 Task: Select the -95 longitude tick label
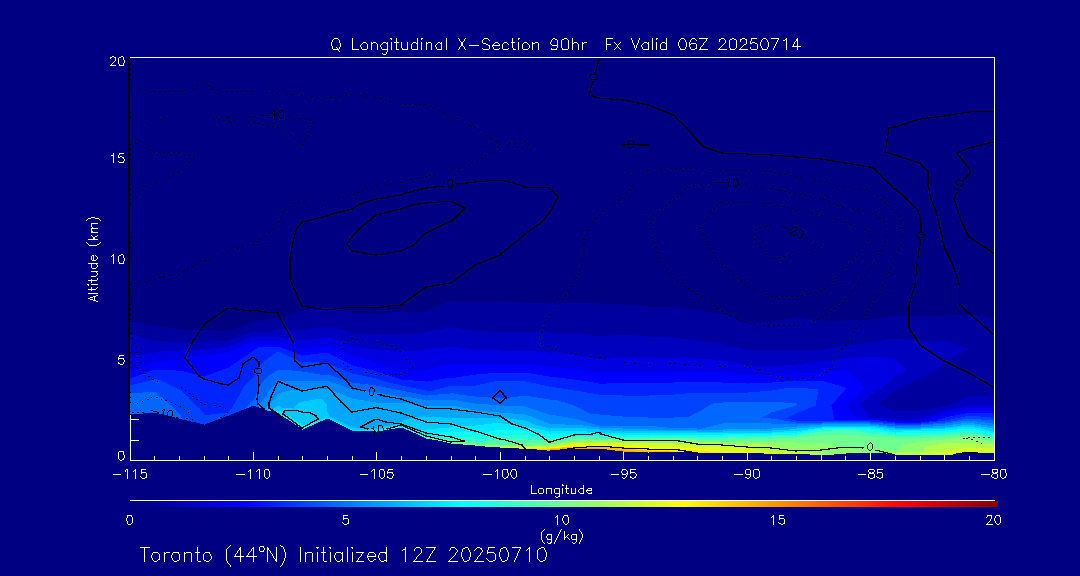coord(623,475)
